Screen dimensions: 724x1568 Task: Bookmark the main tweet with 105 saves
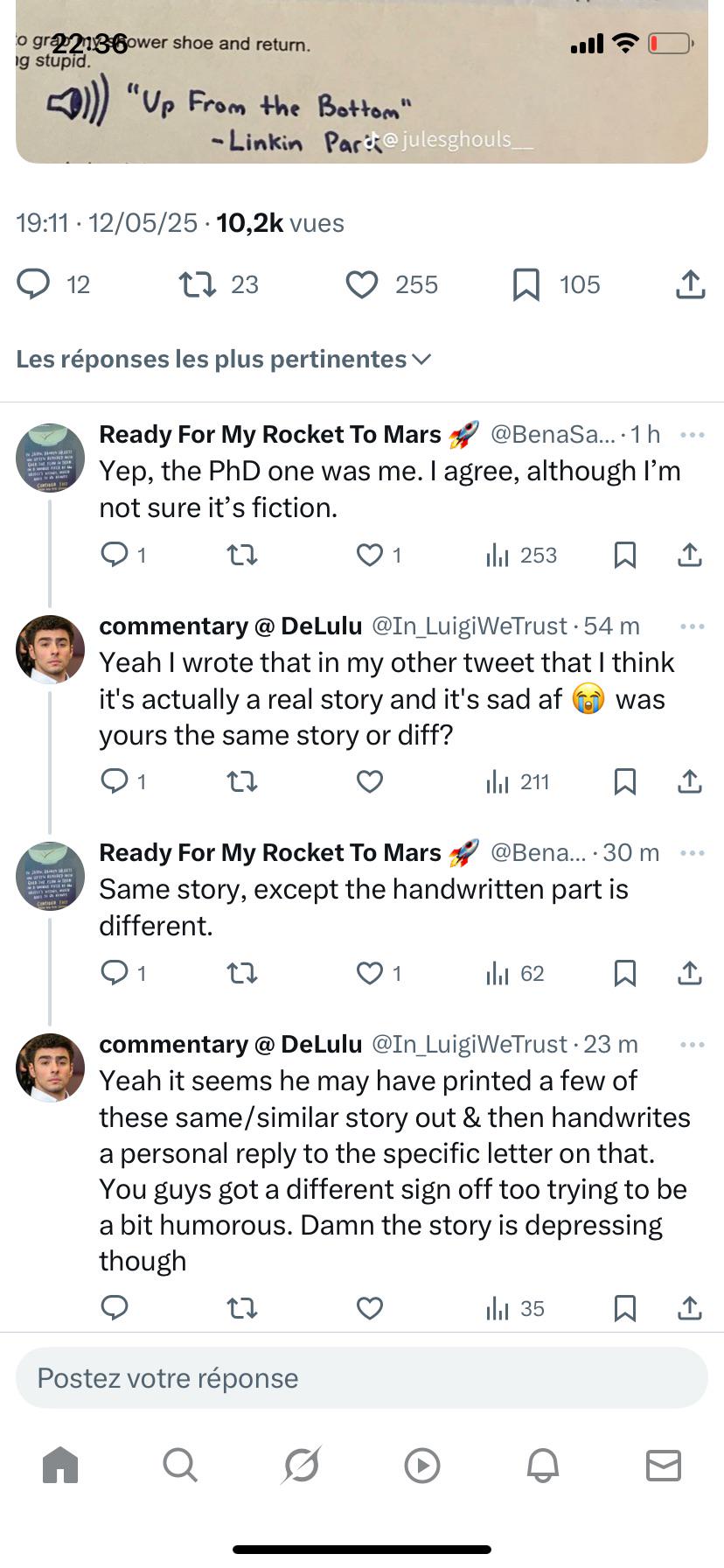(526, 284)
